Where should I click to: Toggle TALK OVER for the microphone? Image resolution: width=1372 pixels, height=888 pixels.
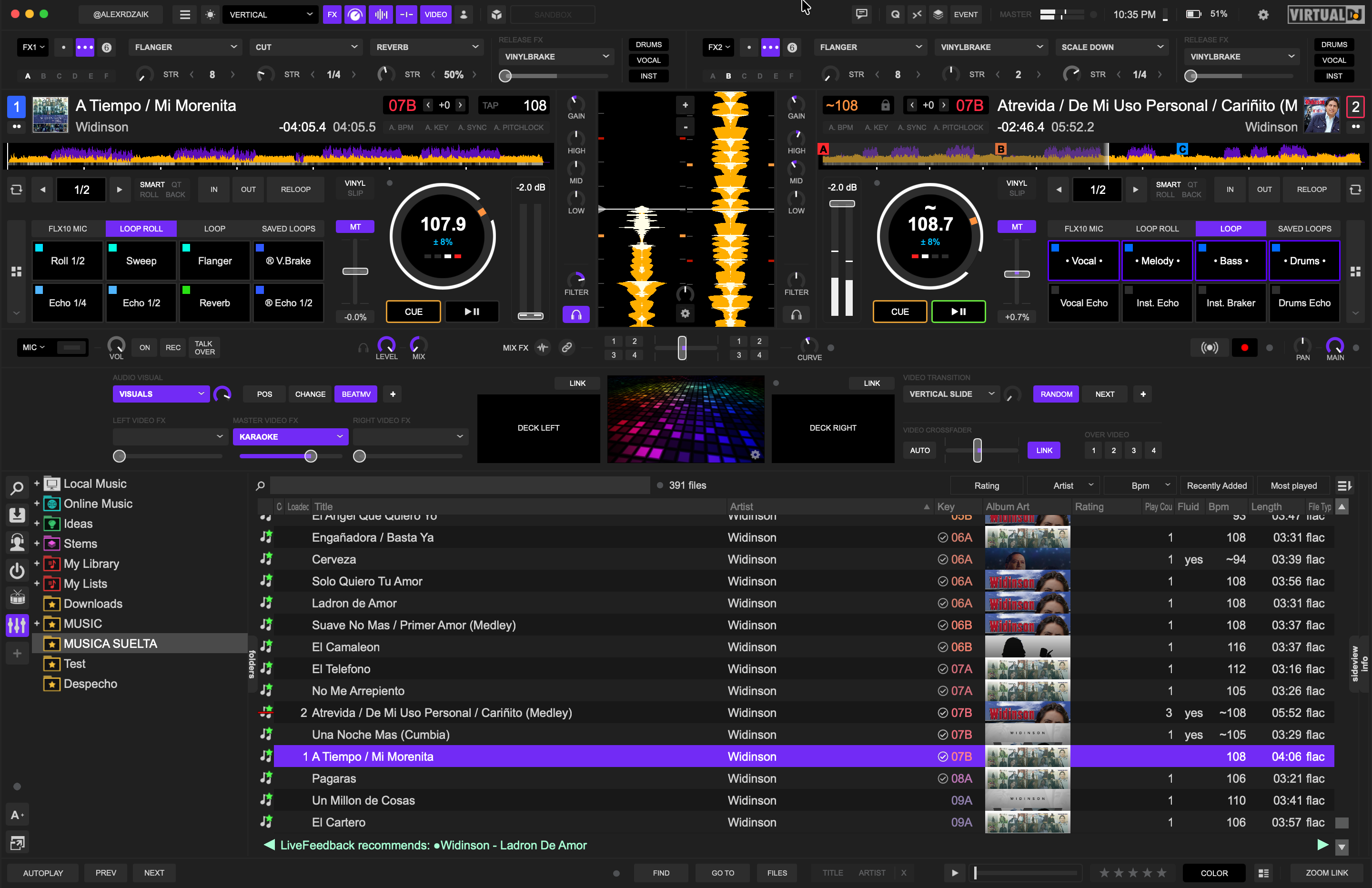205,348
